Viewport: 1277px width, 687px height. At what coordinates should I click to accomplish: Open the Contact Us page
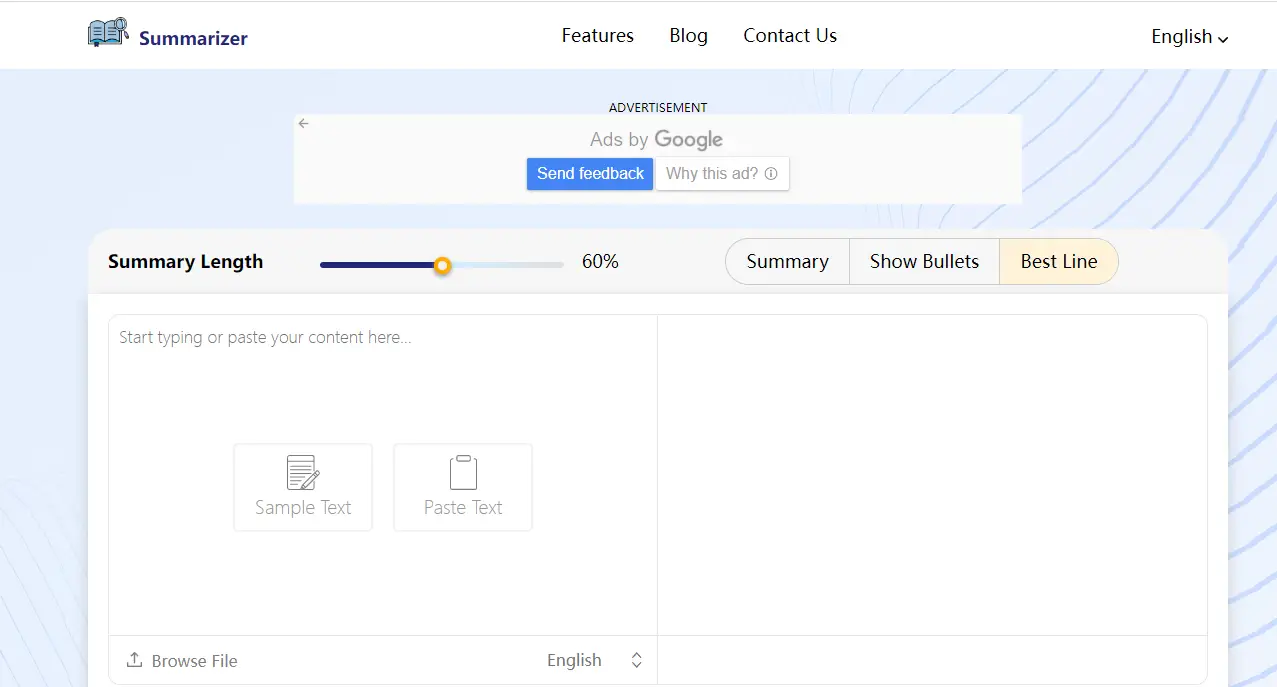[789, 36]
